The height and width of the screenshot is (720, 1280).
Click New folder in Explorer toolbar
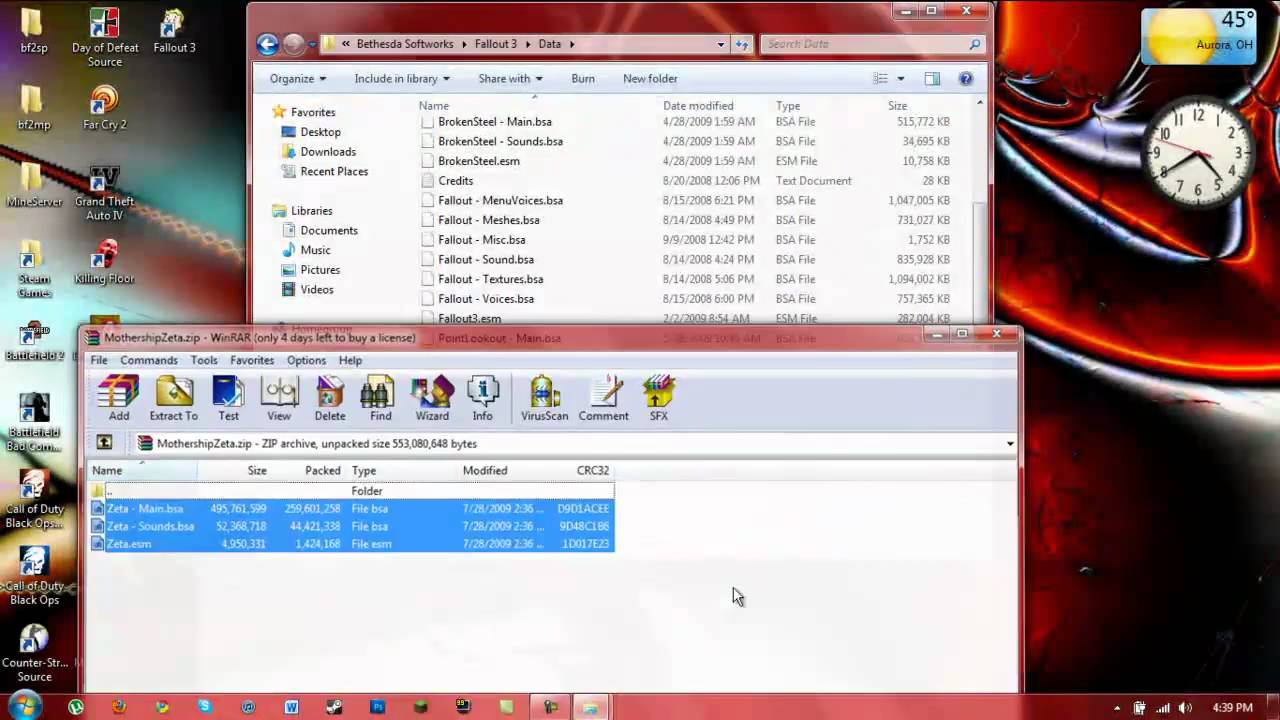(x=650, y=78)
